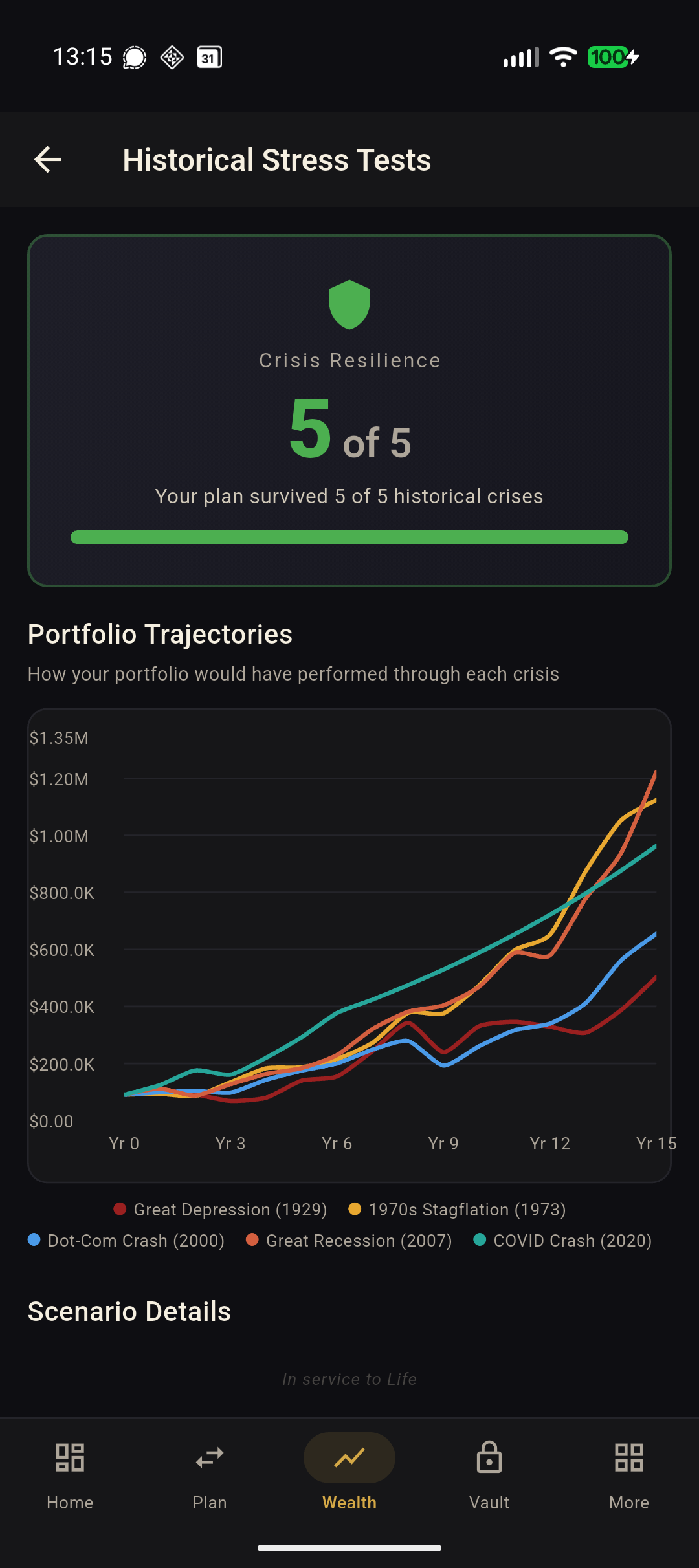The image size is (699, 1568).
Task: Open the More grid icon
Action: [629, 1458]
